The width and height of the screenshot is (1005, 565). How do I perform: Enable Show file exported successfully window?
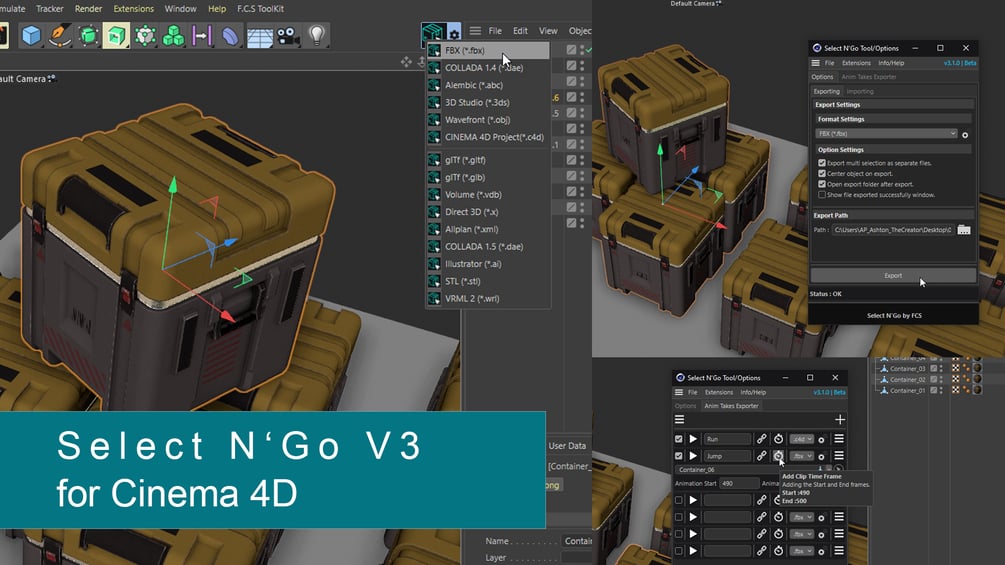pos(822,194)
